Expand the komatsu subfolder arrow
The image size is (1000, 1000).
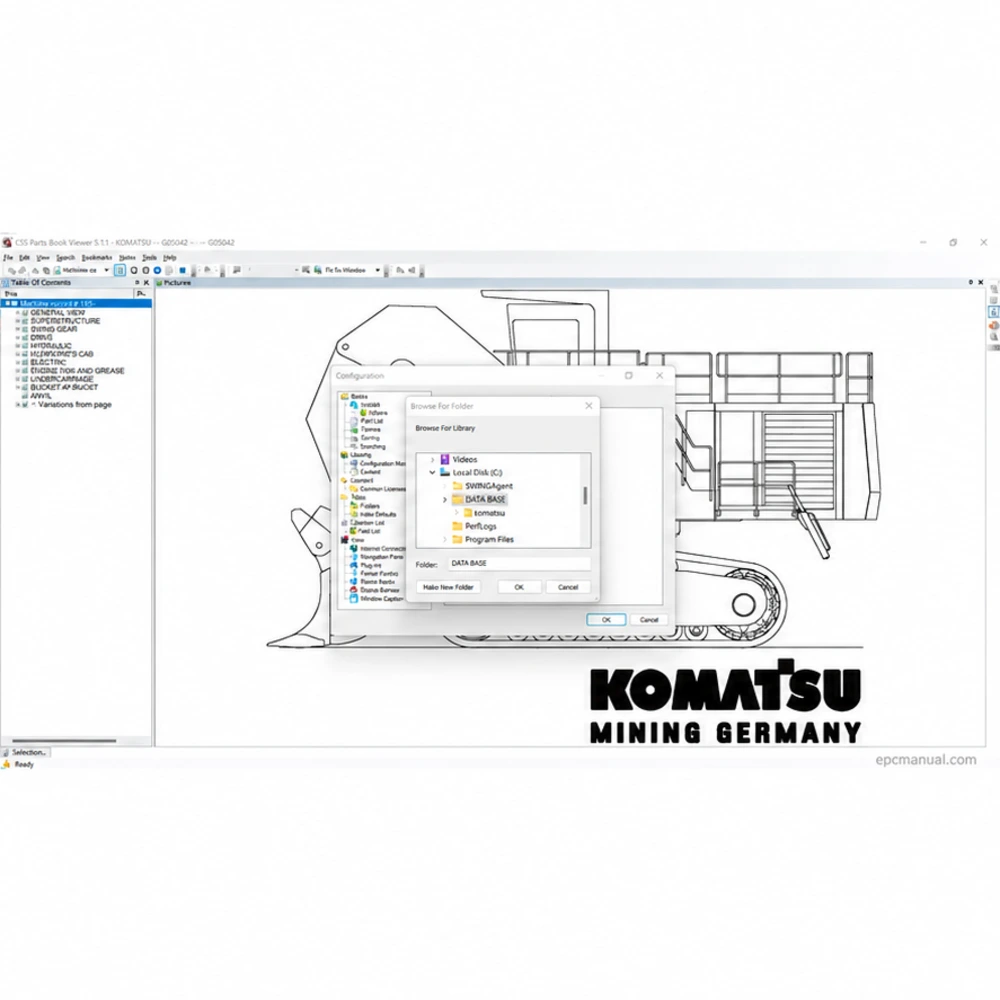[457, 513]
